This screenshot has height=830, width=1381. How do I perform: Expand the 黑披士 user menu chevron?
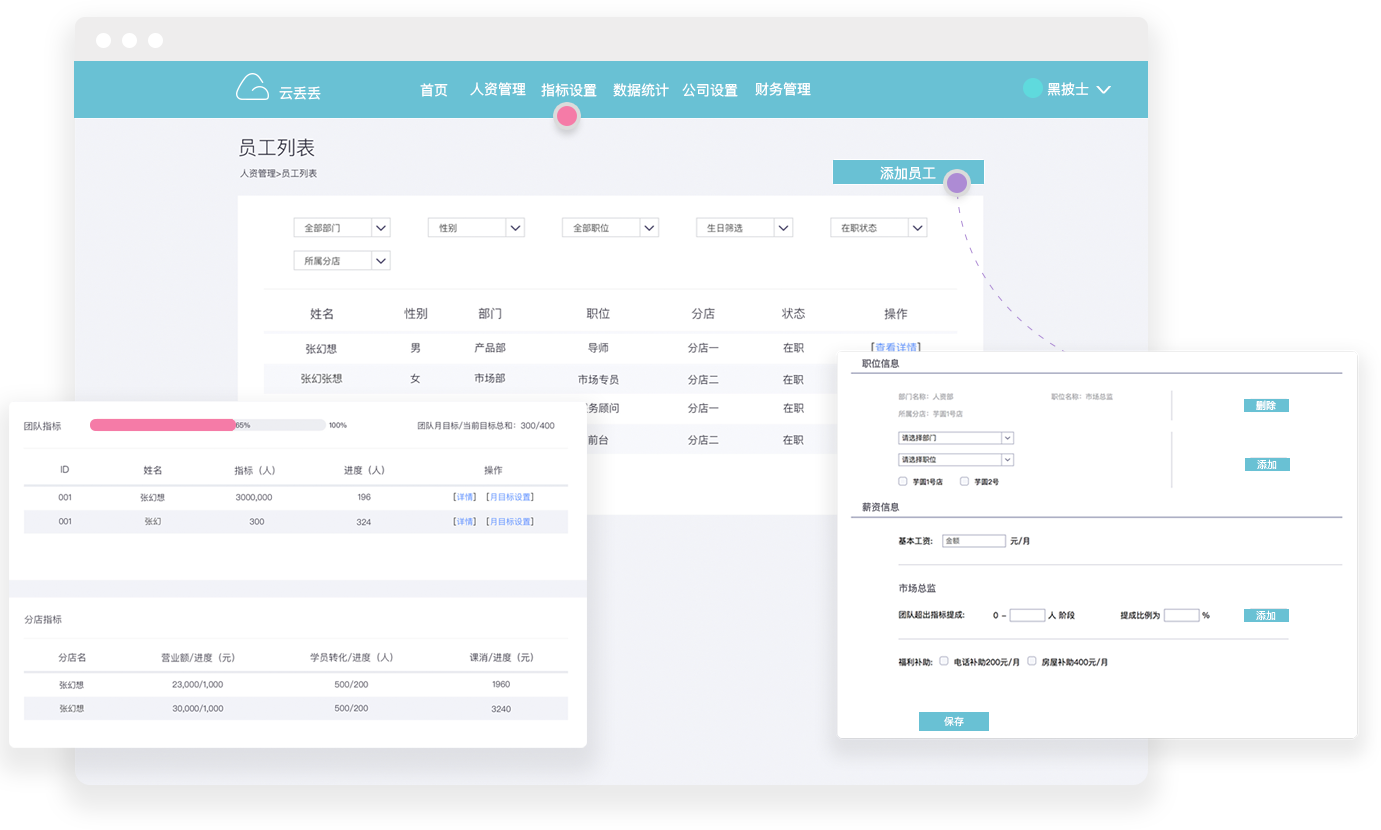tap(1104, 90)
